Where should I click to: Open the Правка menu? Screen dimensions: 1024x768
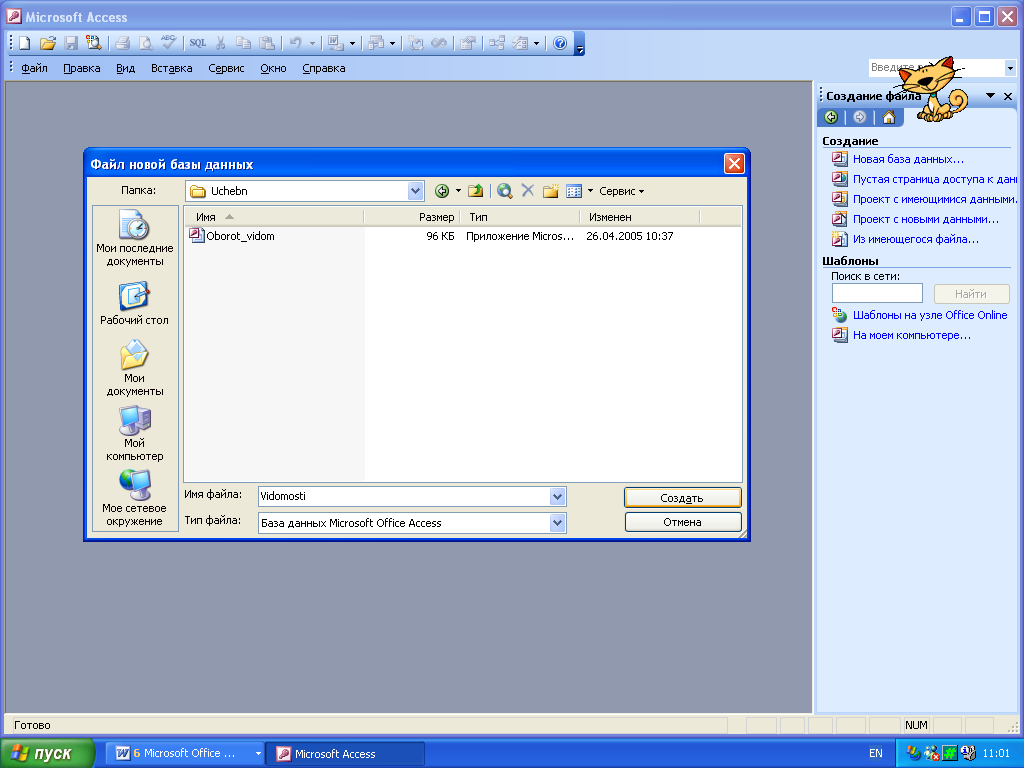point(82,68)
